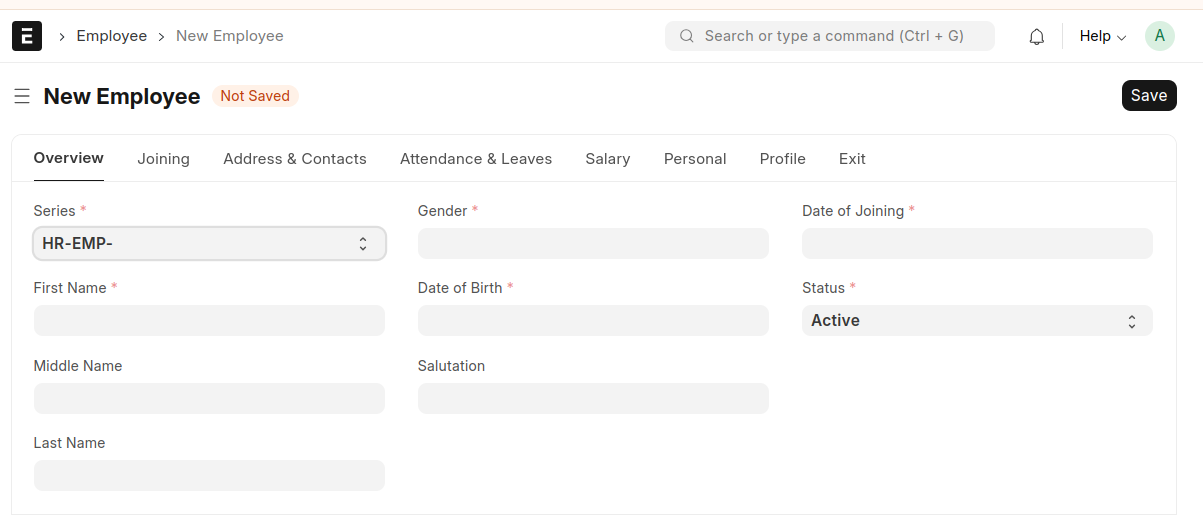Expand the Status dropdown
This screenshot has width=1203, height=515.
click(x=977, y=321)
